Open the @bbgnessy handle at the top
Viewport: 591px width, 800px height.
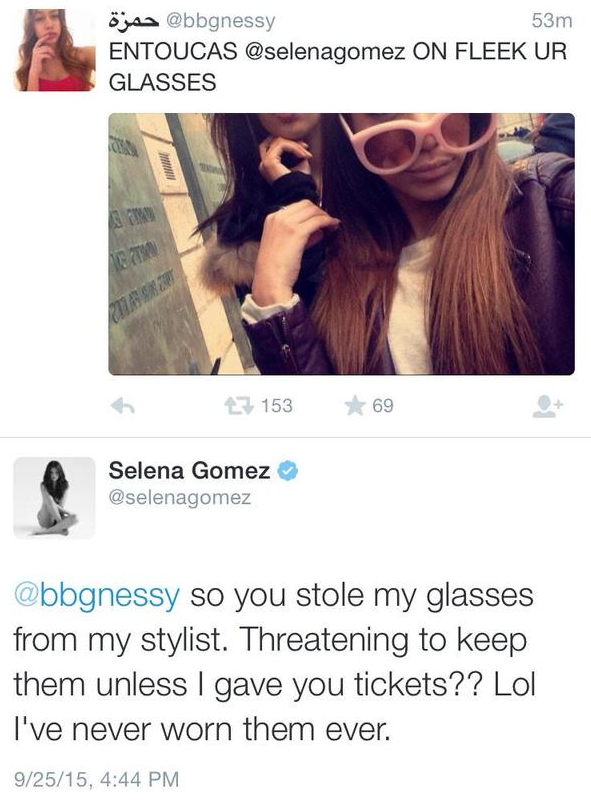pyautogui.click(x=220, y=21)
